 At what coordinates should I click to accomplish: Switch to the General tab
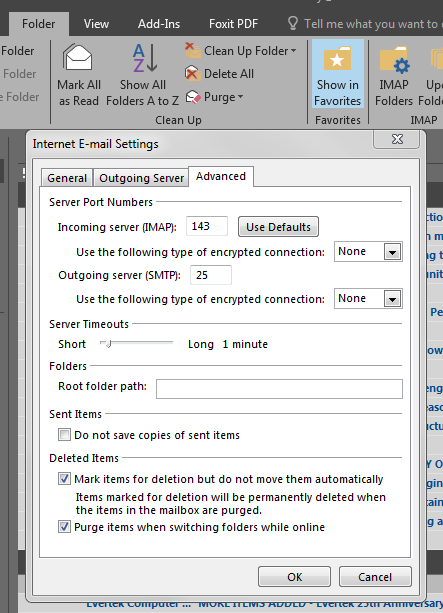67,178
